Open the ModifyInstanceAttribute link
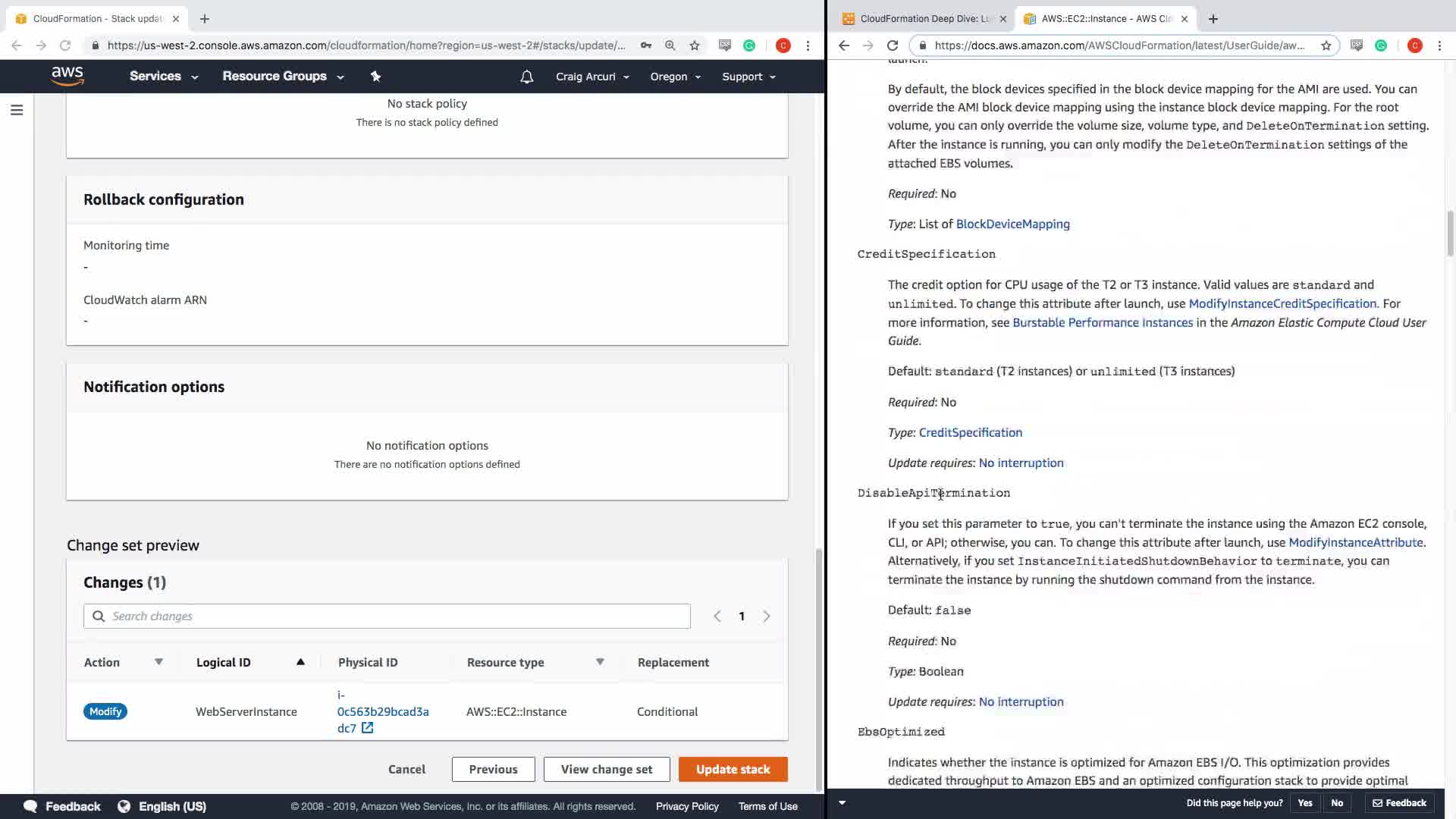1456x819 pixels. [1355, 542]
